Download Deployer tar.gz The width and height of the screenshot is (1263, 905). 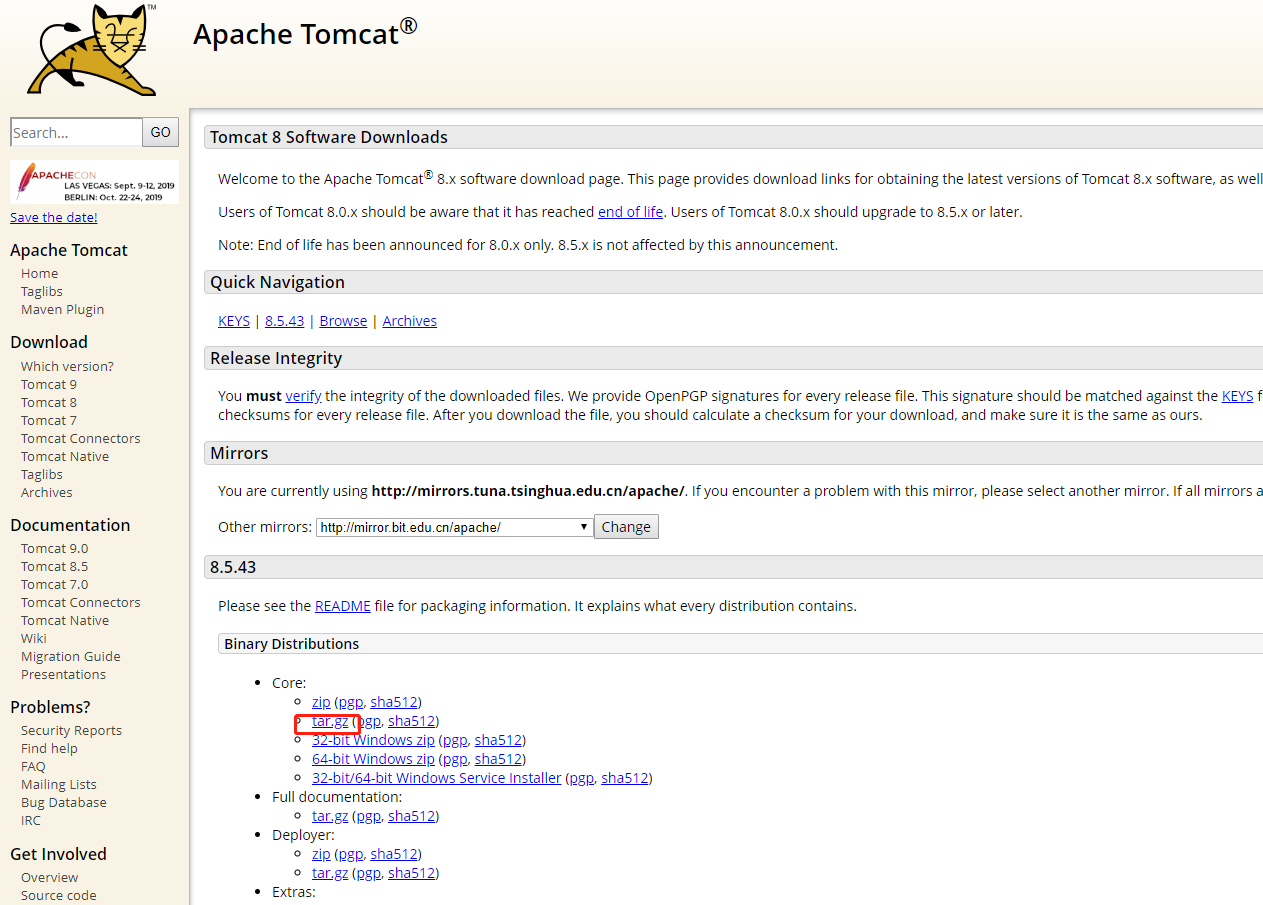coord(330,873)
